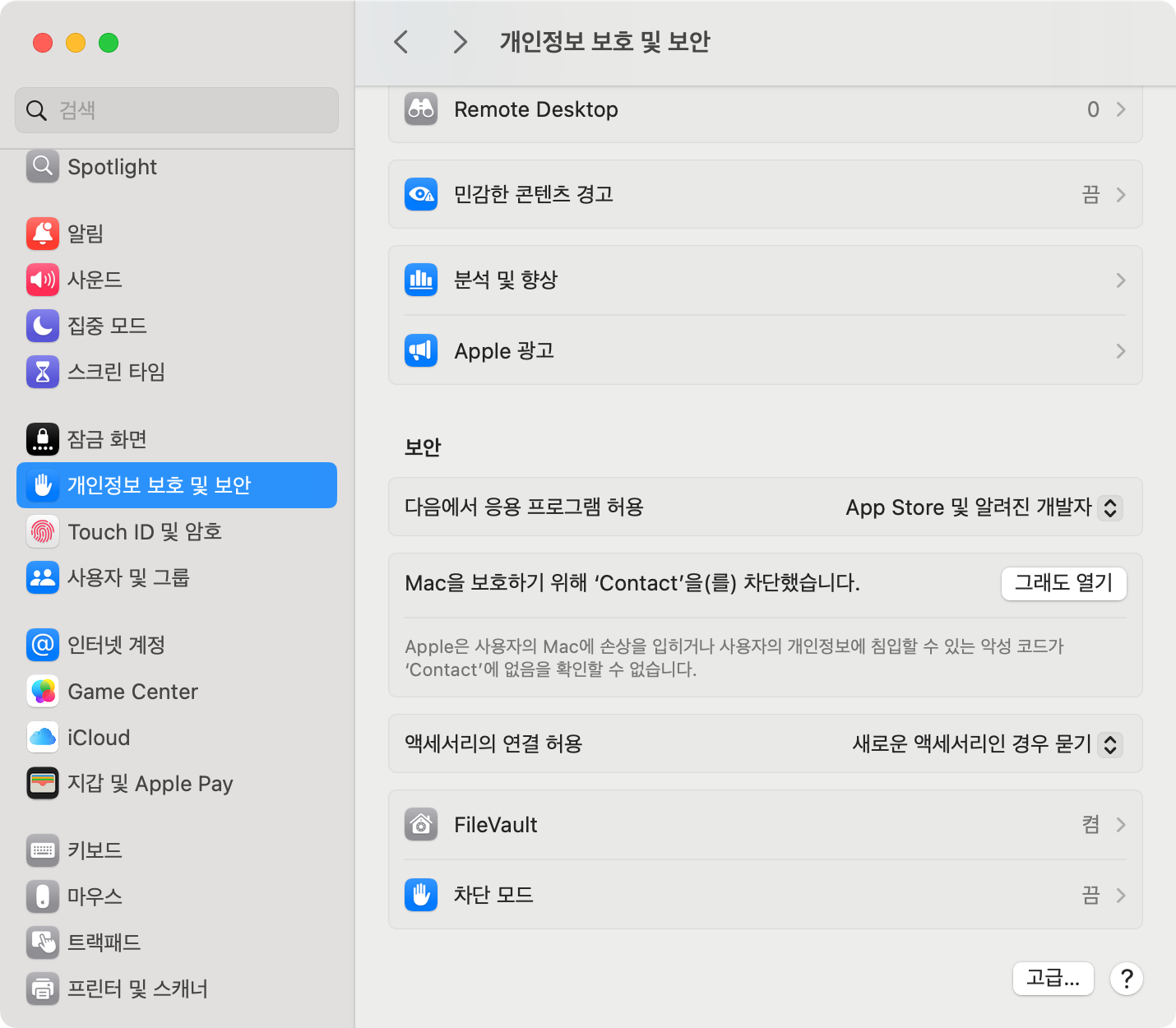The width and height of the screenshot is (1176, 1028).
Task: Go forward with the right arrow
Action: [x=461, y=42]
